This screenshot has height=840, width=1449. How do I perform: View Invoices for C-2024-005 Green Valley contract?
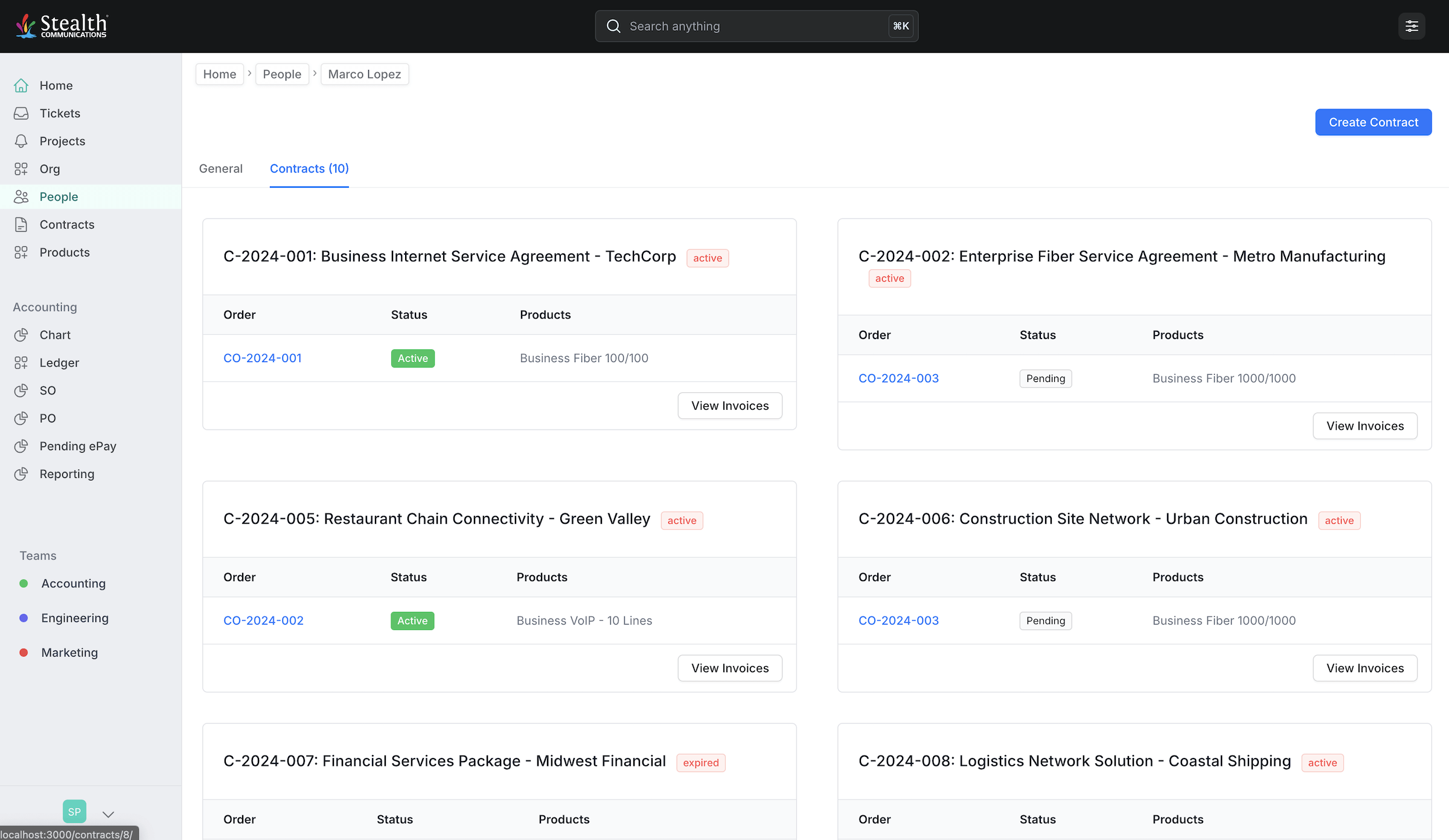pos(729,668)
